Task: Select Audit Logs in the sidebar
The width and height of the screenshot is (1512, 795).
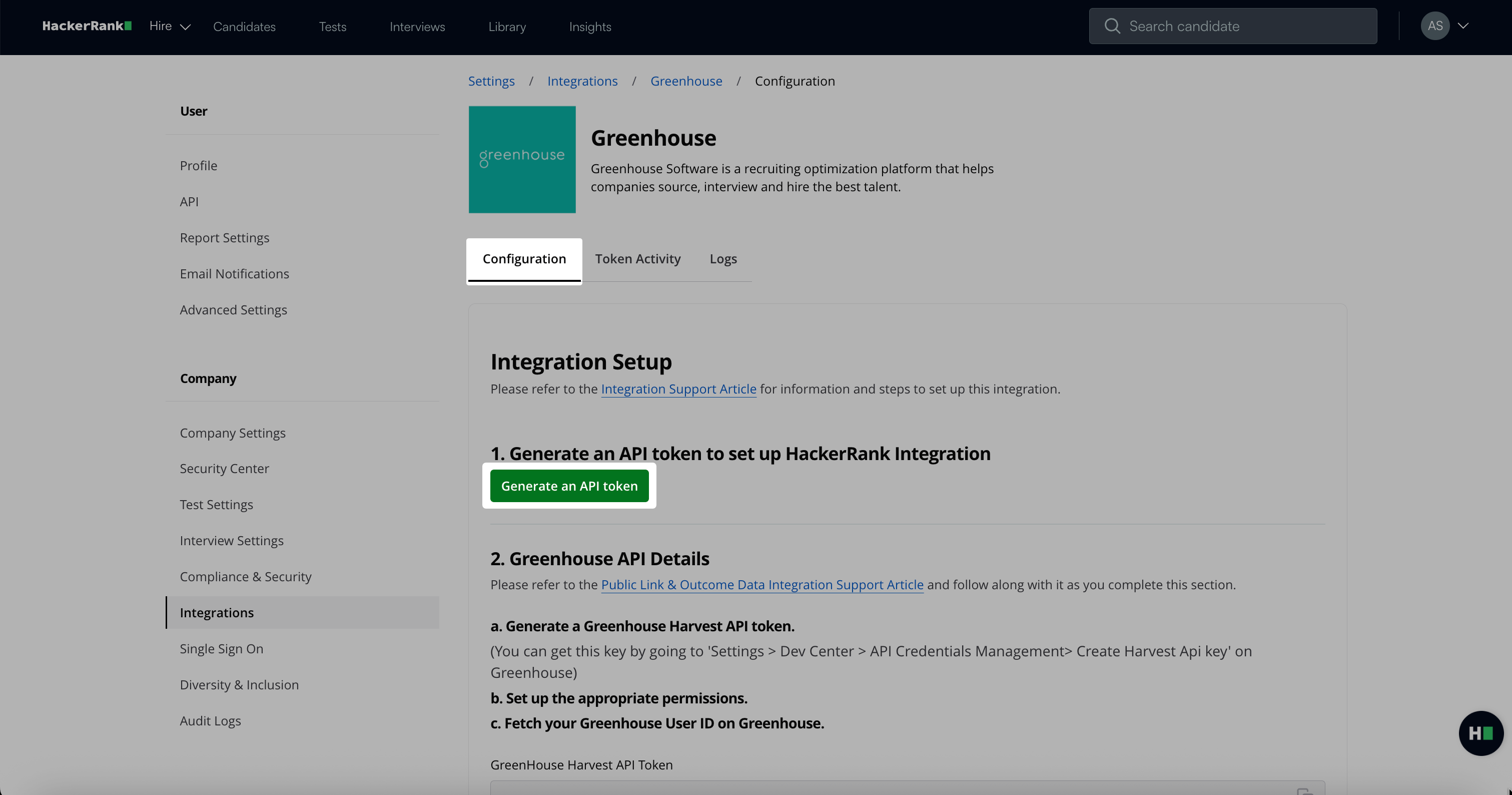Action: (210, 721)
